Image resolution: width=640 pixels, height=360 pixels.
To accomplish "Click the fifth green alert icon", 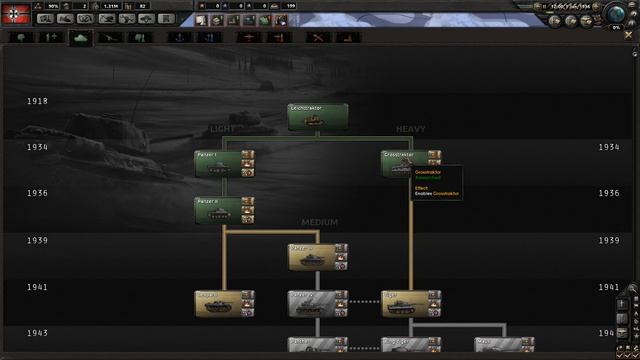I will pyautogui.click(x=265, y=20).
